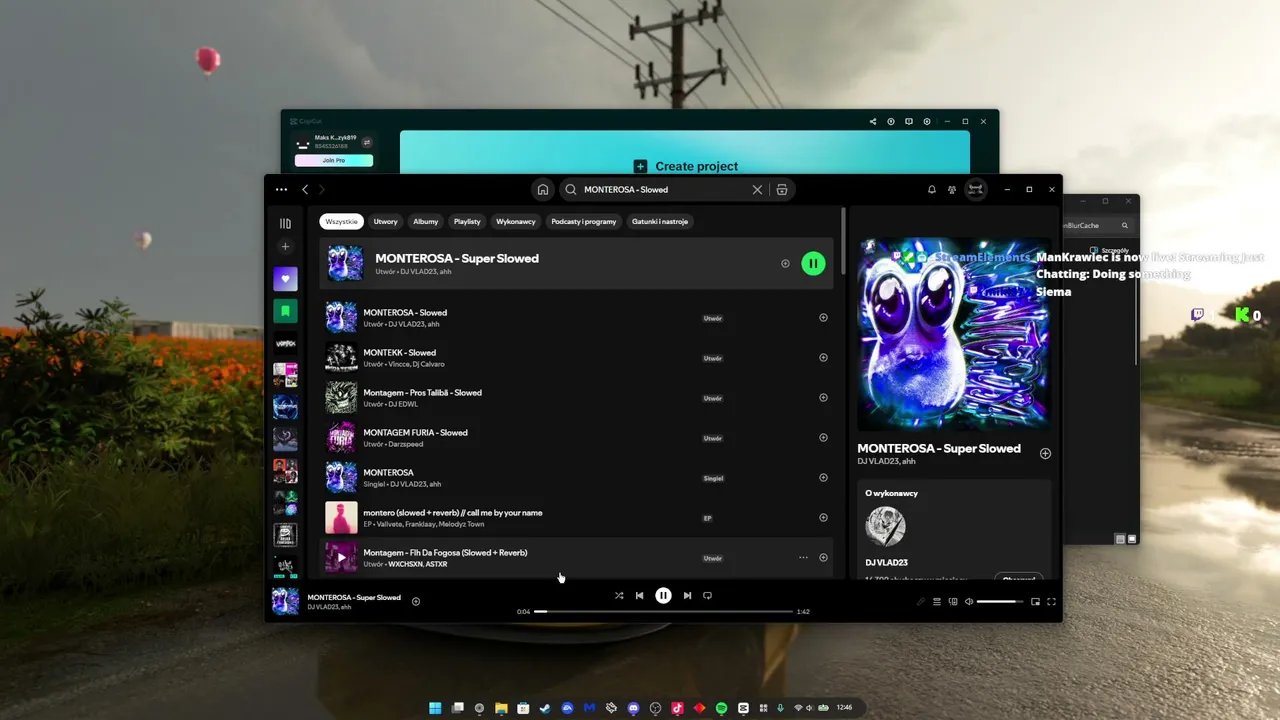This screenshot has height=720, width=1280.
Task: Open more options for Montagem - Flh Da Fogosa
Action: (803, 558)
